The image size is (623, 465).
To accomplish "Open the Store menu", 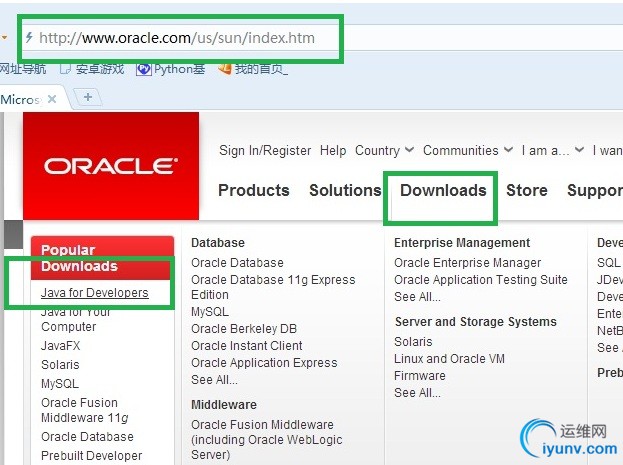I will [x=527, y=190].
